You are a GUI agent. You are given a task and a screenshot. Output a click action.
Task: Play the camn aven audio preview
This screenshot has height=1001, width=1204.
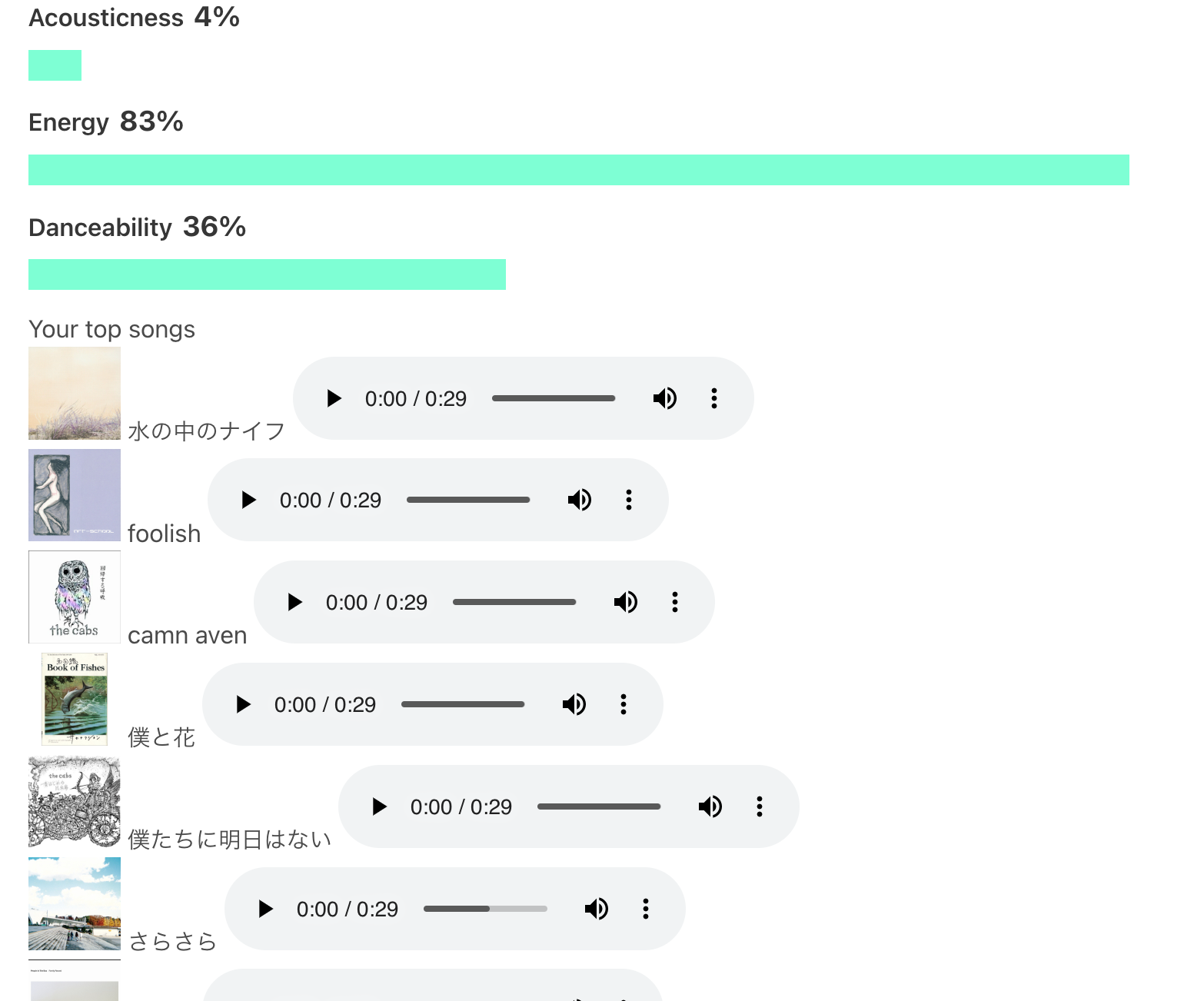(294, 602)
